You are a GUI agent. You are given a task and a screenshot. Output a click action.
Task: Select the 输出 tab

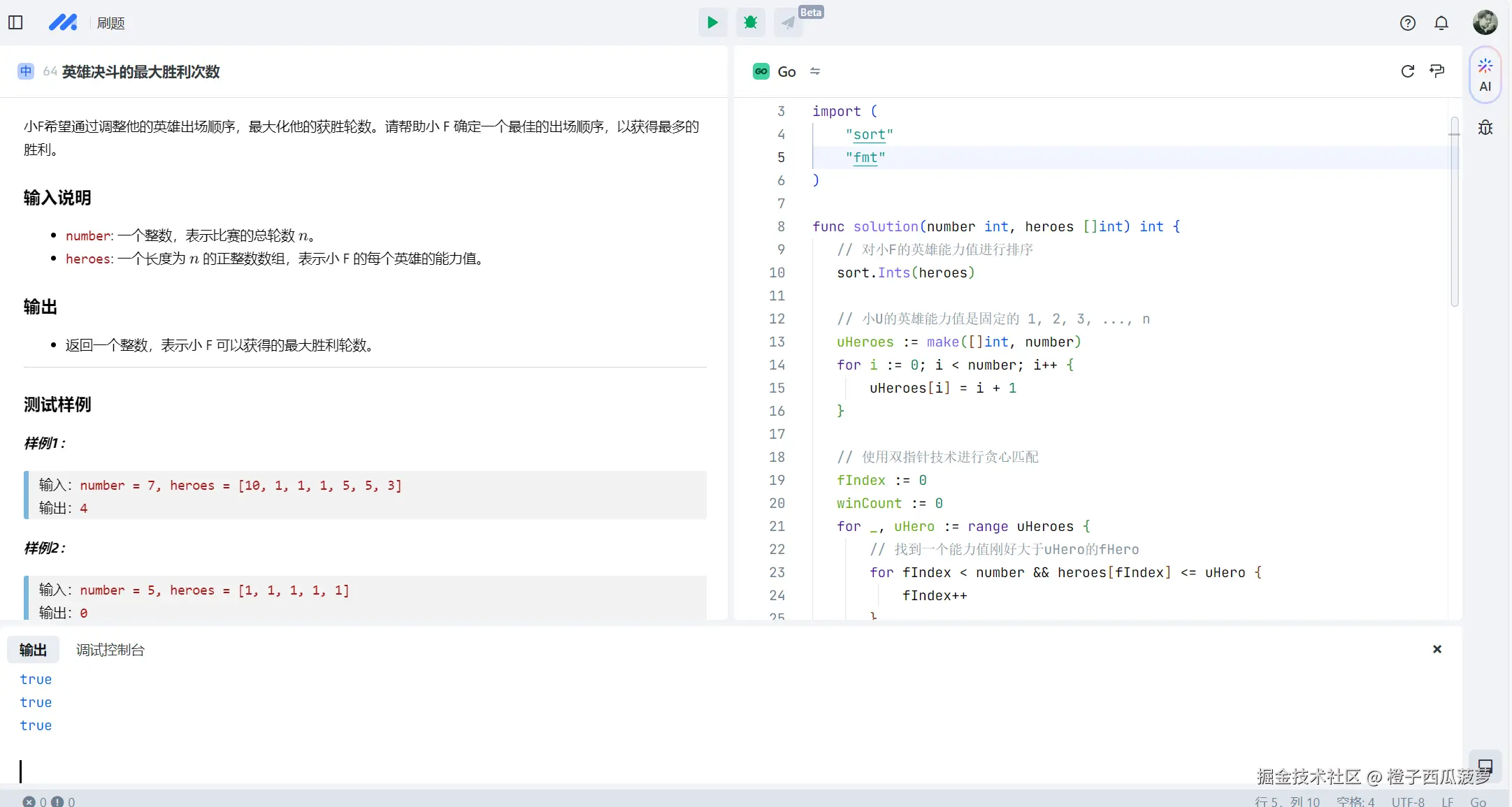click(33, 650)
